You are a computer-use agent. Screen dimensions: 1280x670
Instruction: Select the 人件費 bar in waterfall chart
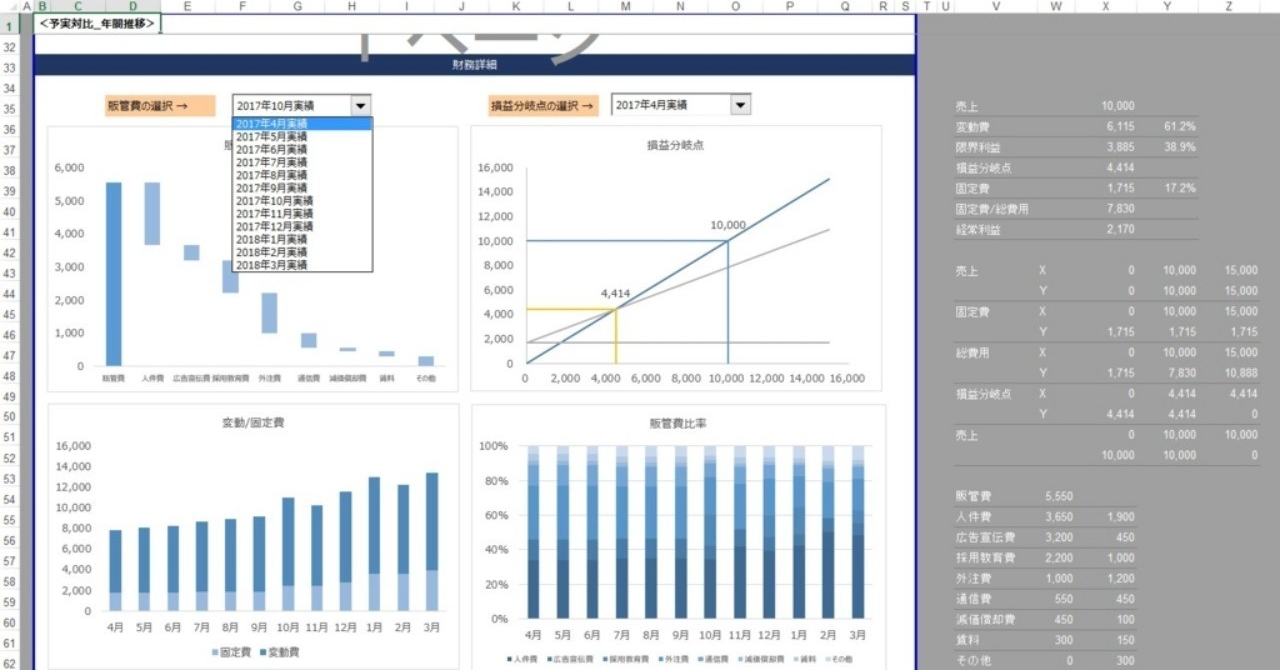point(152,213)
